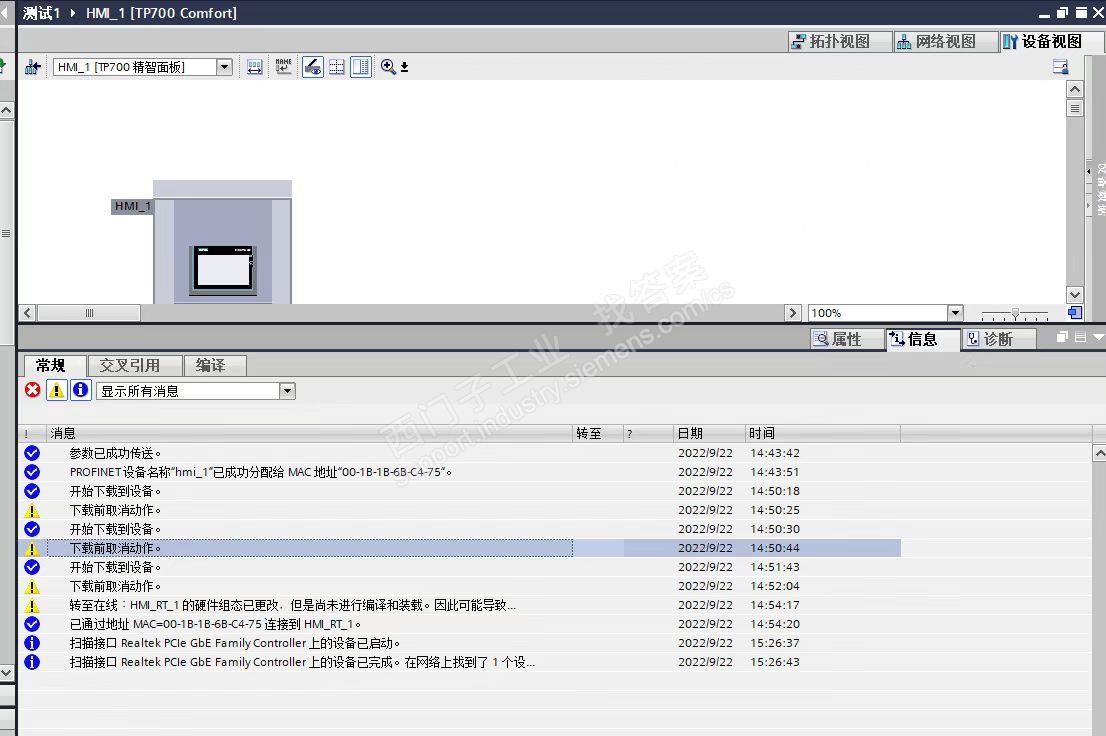Select the TP700 HMI panel image
This screenshot has width=1106, height=736.
coord(224,270)
